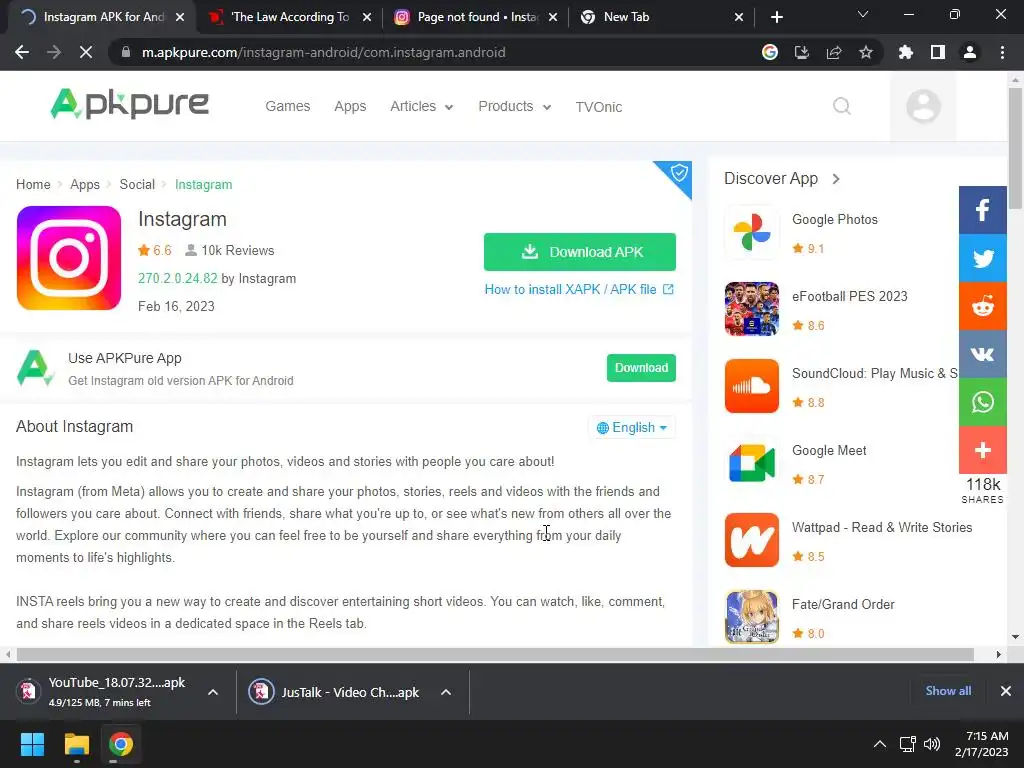Click Show all downloads
The height and width of the screenshot is (768, 1024).
(948, 691)
